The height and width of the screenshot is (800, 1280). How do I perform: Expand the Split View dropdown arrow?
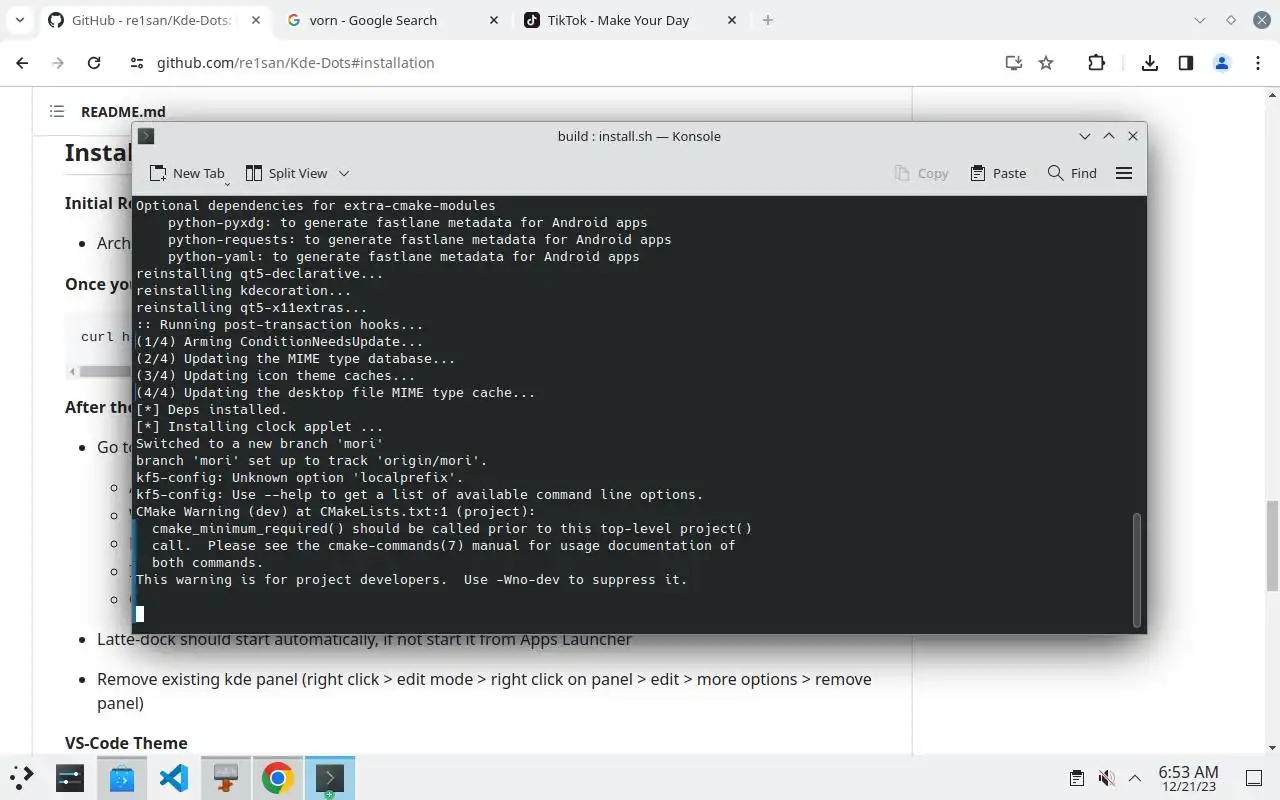[344, 173]
